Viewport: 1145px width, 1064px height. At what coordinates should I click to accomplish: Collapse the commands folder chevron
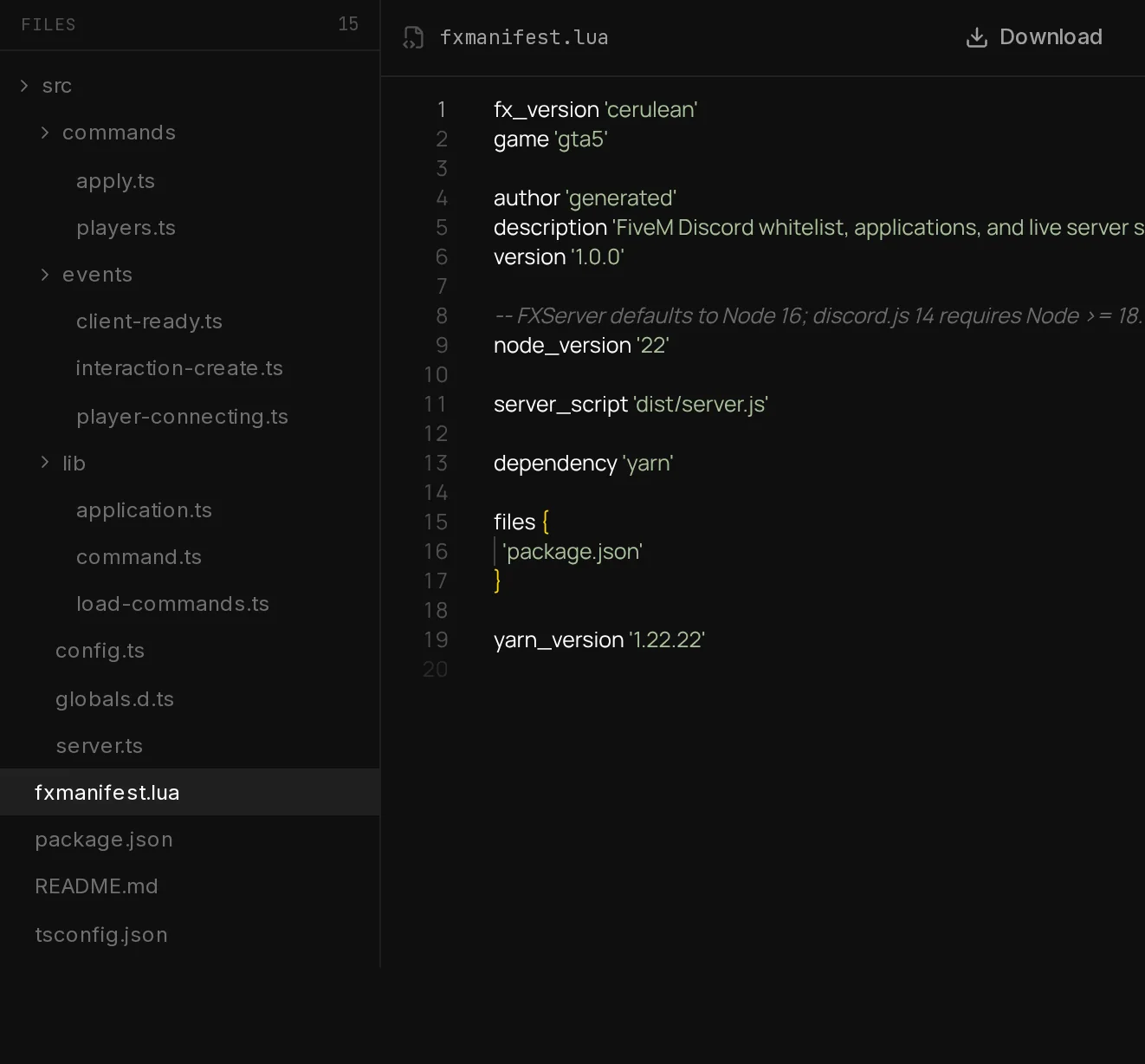click(x=45, y=132)
